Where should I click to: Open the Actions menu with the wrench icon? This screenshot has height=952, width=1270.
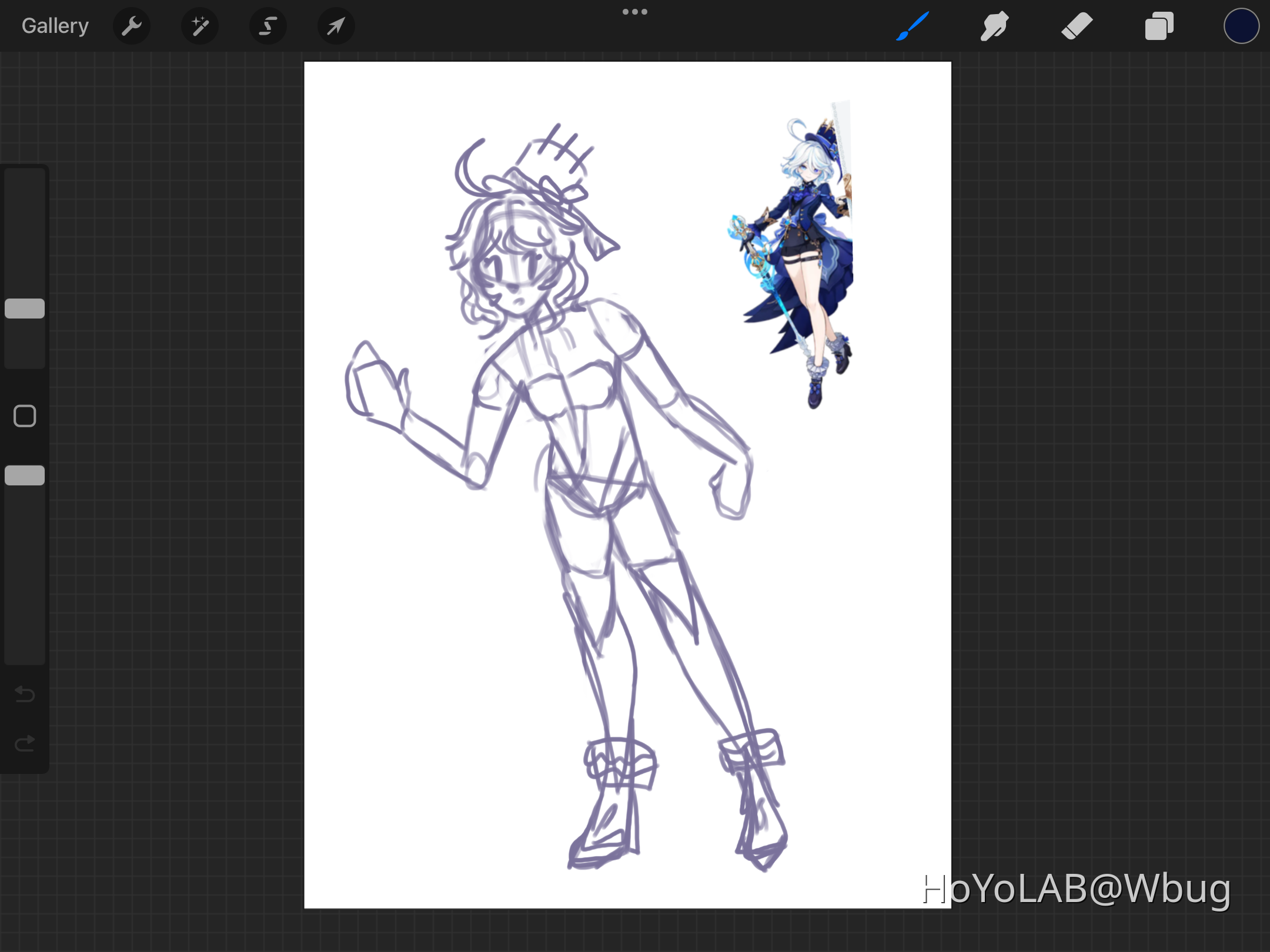(x=132, y=26)
